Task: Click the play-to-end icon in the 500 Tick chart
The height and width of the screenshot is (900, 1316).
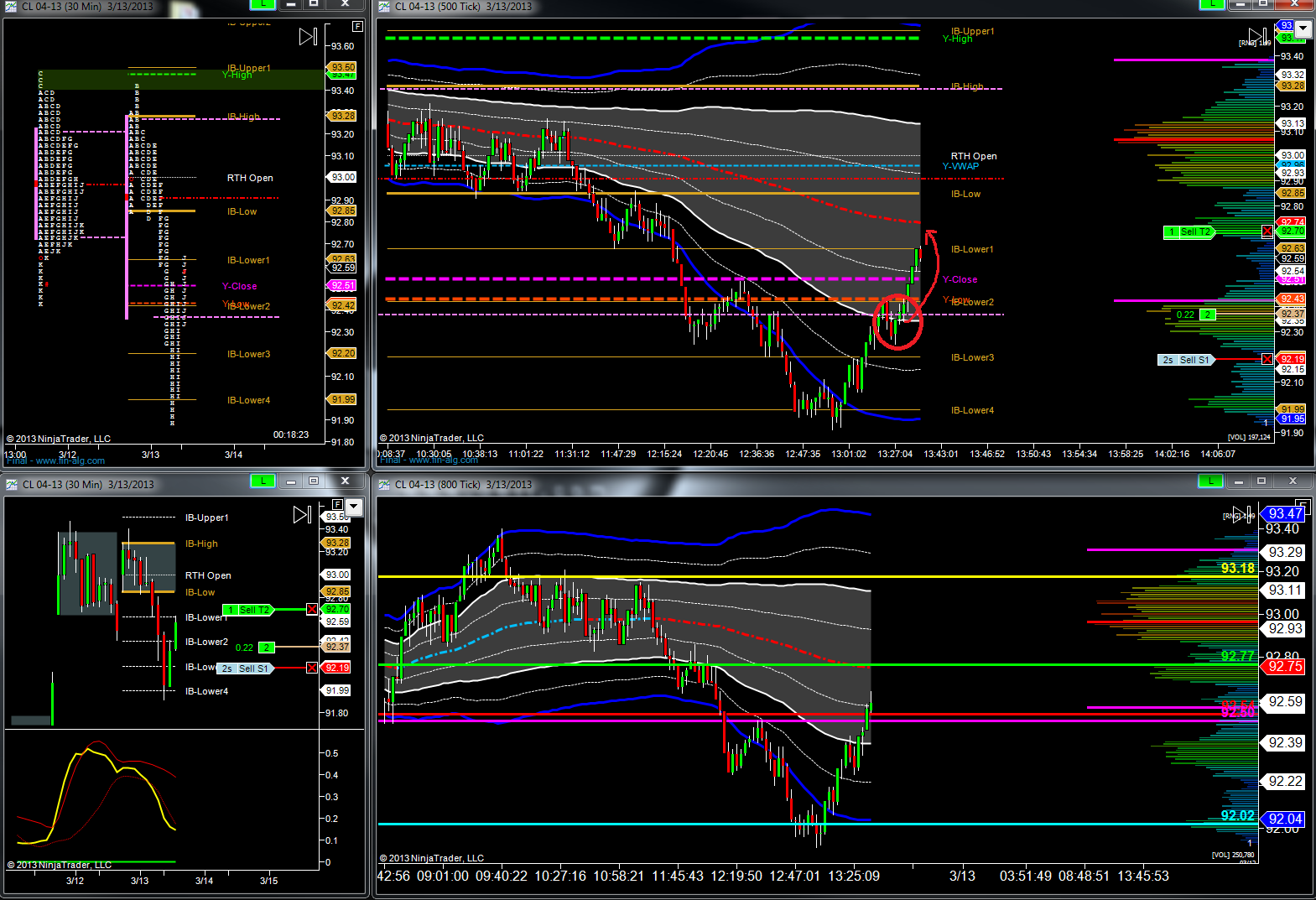Action: click(1257, 36)
